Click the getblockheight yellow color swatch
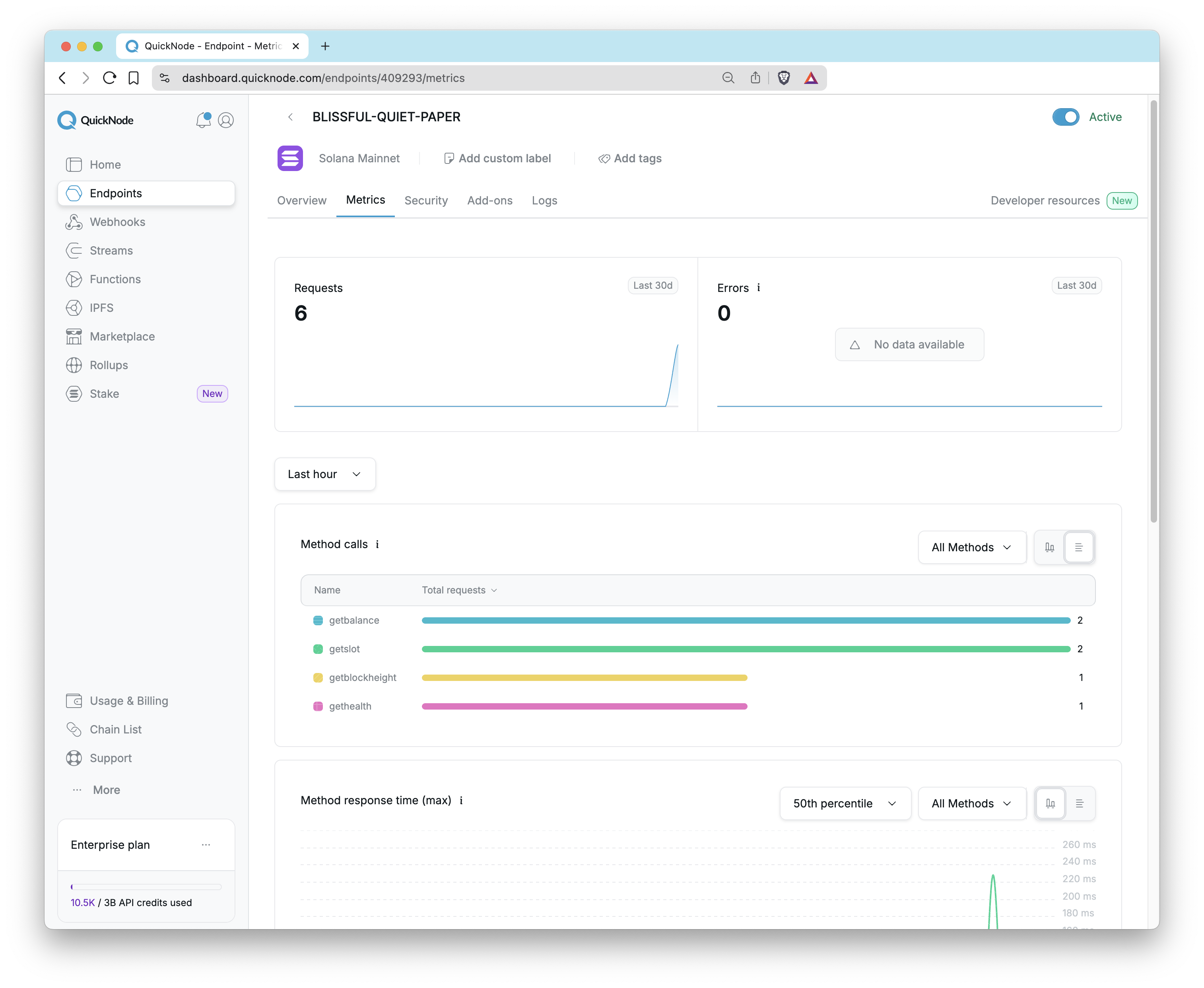The image size is (1204, 988). tap(318, 677)
